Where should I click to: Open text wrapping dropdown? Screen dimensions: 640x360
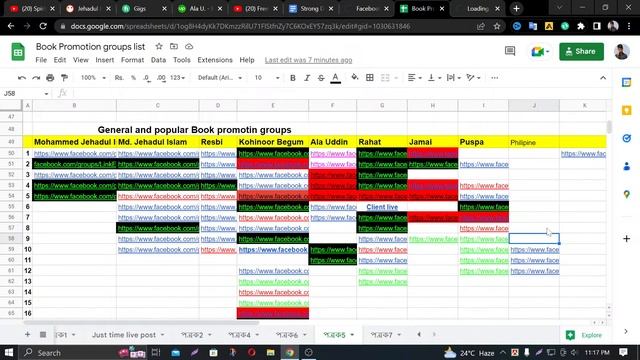tap(453, 78)
